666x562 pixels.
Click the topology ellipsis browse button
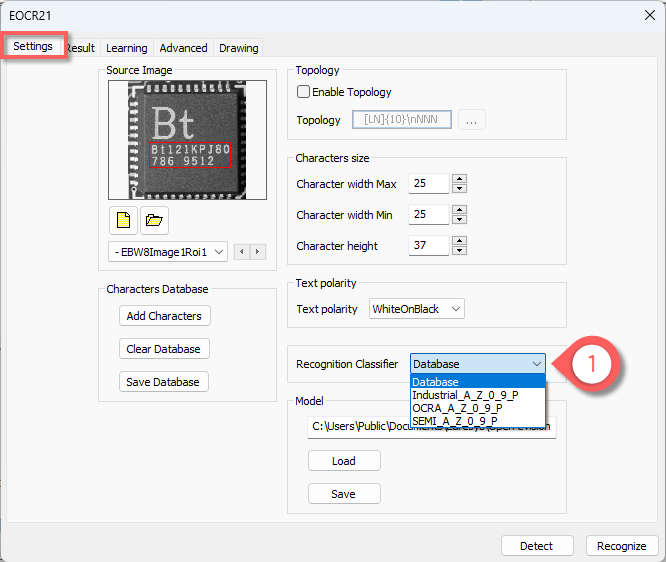coord(473,120)
